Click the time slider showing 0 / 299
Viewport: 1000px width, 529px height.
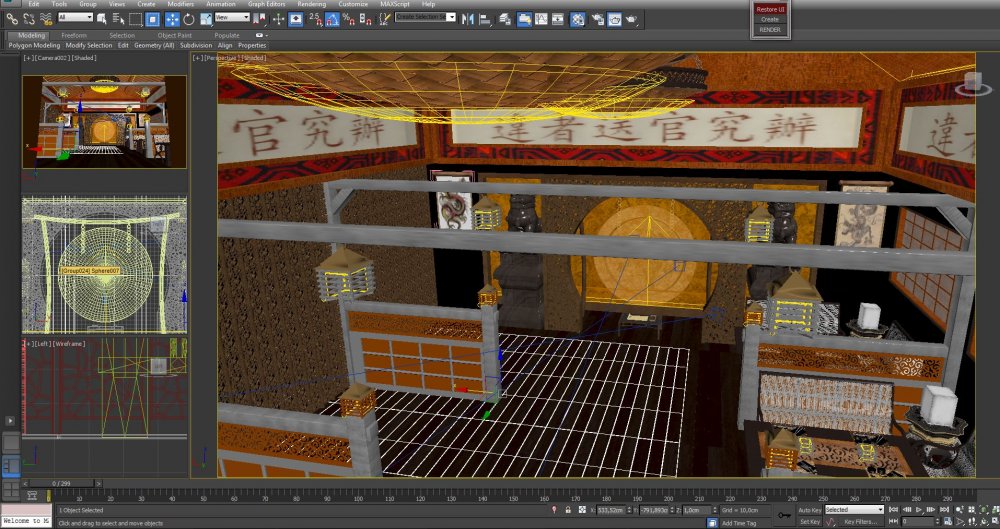tap(60, 483)
